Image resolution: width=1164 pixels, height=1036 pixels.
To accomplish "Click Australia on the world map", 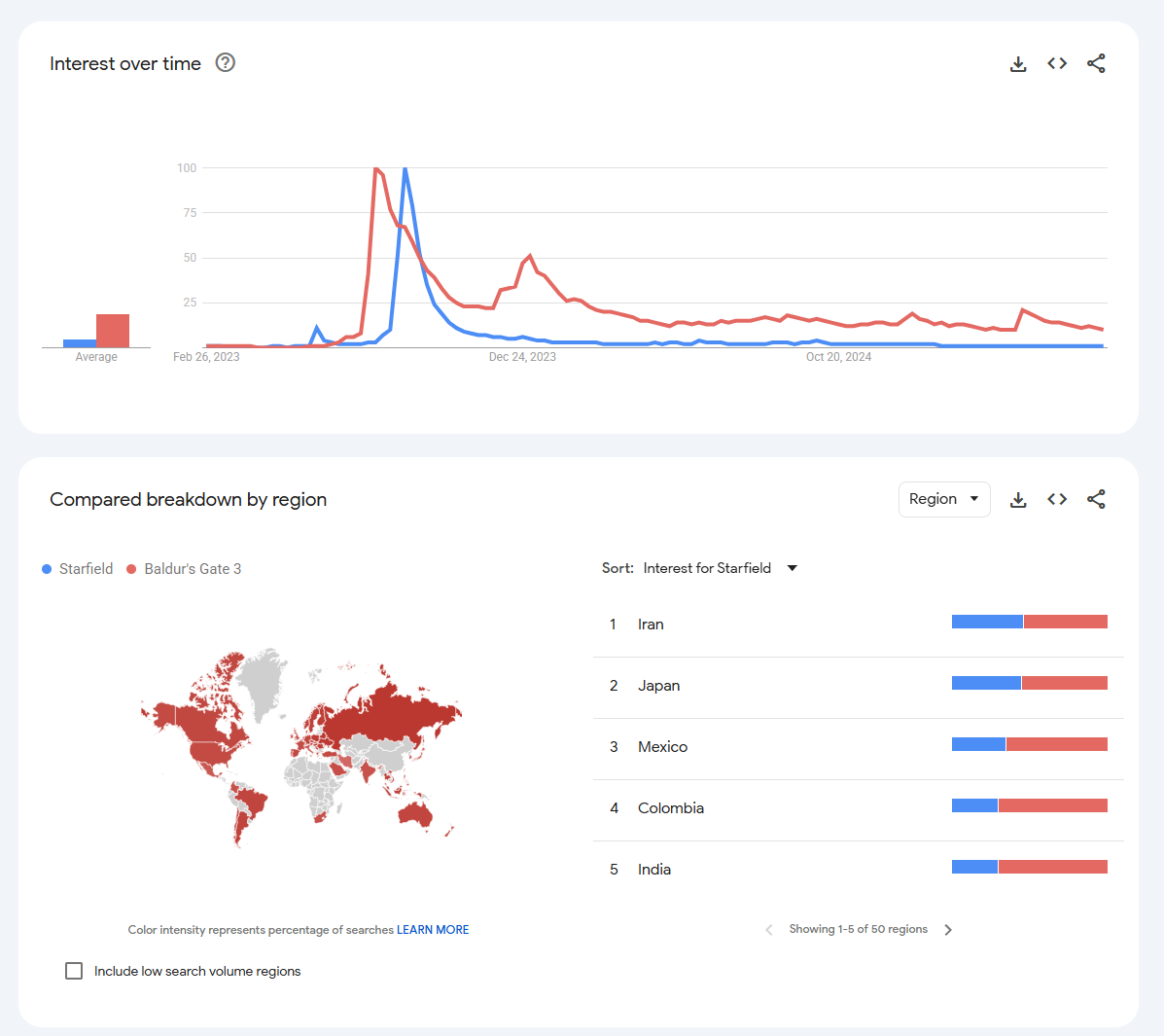I will (414, 814).
